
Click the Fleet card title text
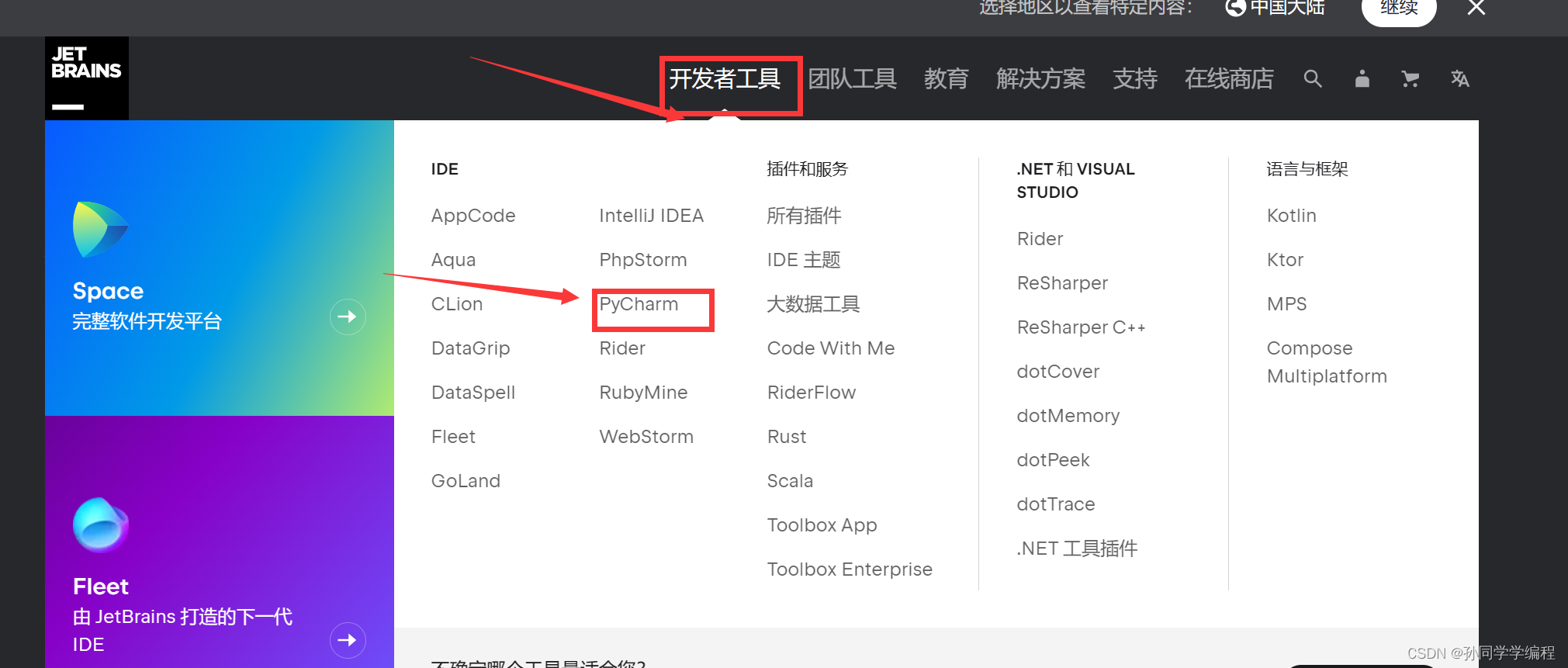(x=101, y=587)
